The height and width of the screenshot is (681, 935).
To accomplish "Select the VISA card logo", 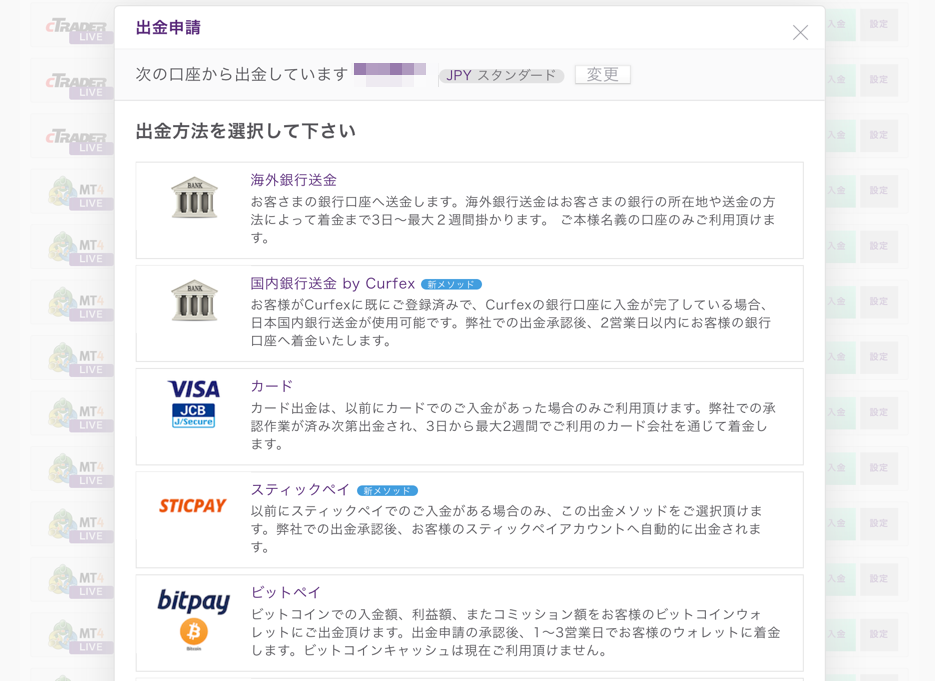I will click(194, 389).
